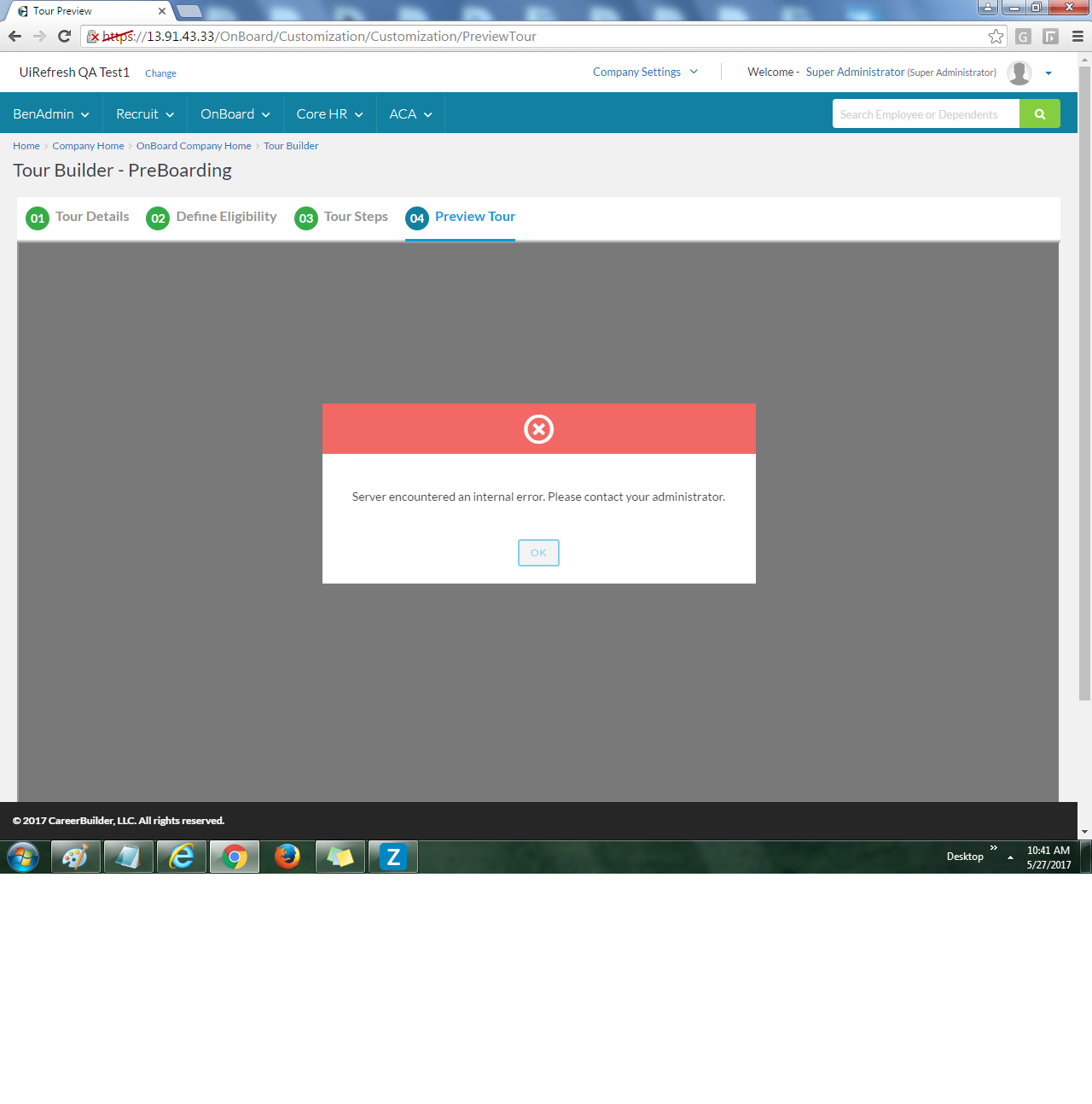1092x1104 pixels.
Task: Click the Super Administrator name link
Action: (855, 72)
